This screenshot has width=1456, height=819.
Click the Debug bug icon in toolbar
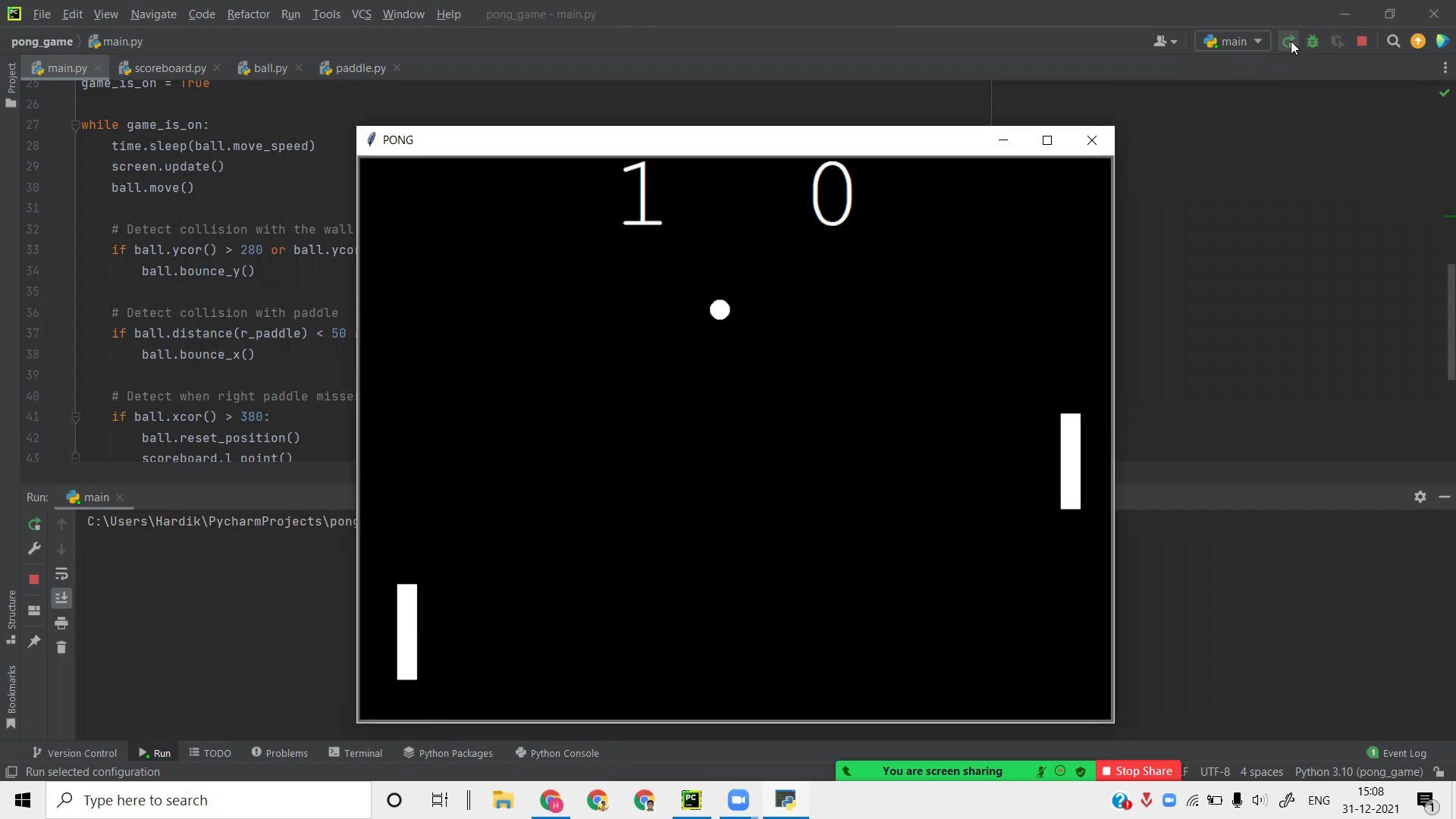point(1313,42)
